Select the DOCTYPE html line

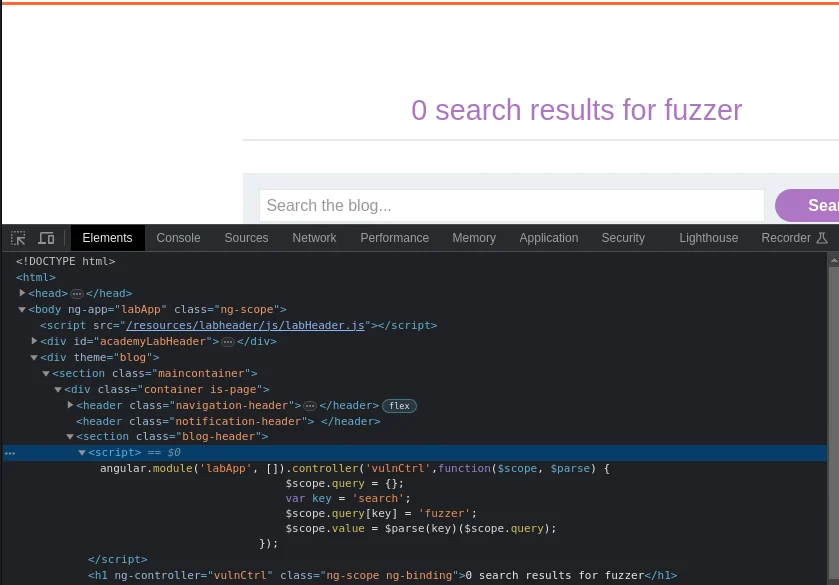click(65, 261)
